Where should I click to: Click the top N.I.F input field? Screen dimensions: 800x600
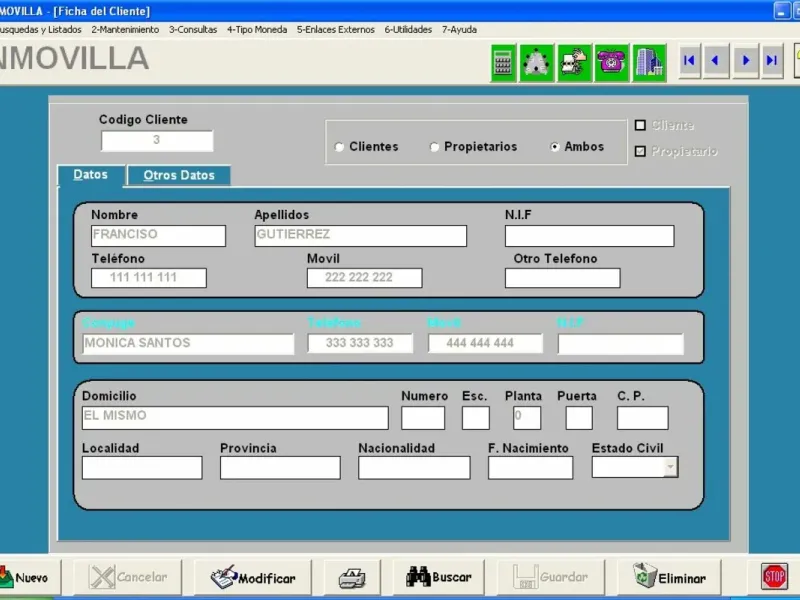589,236
